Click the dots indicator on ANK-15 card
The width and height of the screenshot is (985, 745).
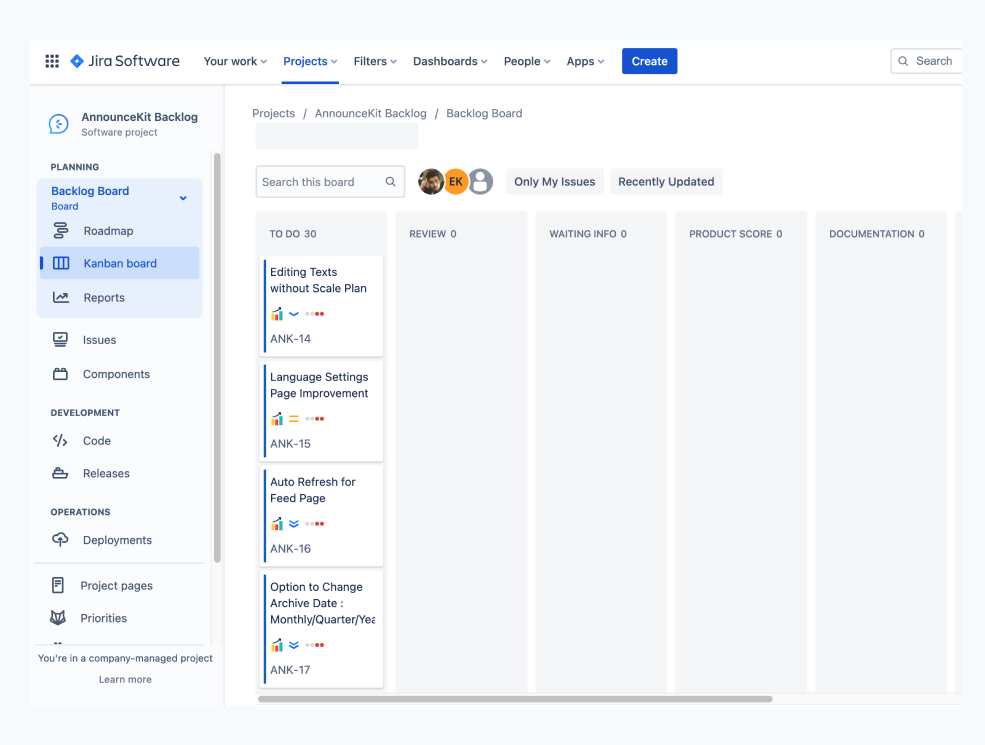click(x=315, y=418)
